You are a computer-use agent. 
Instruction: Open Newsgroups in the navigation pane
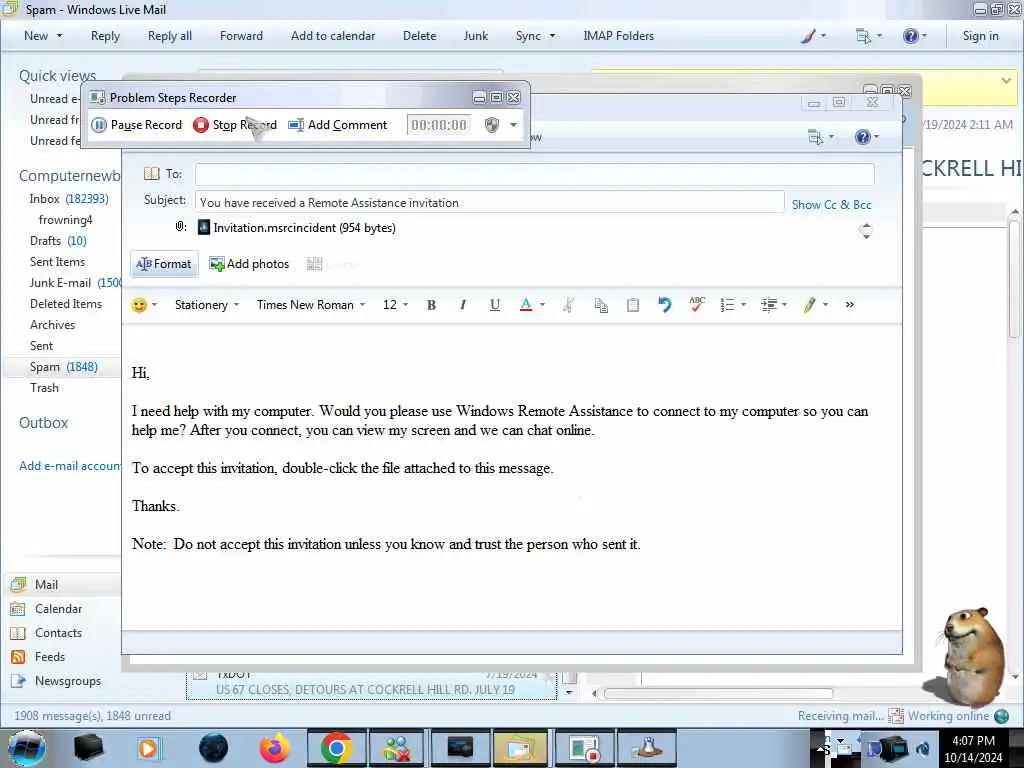pos(68,681)
